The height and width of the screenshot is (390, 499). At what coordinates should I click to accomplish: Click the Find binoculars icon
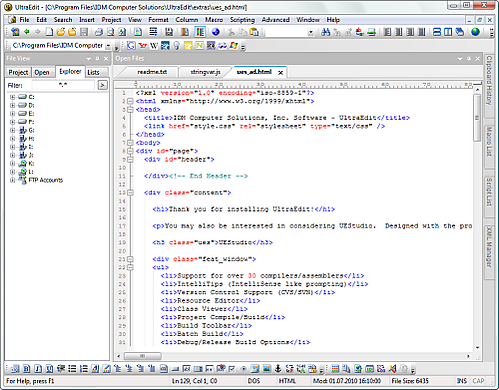325,32
